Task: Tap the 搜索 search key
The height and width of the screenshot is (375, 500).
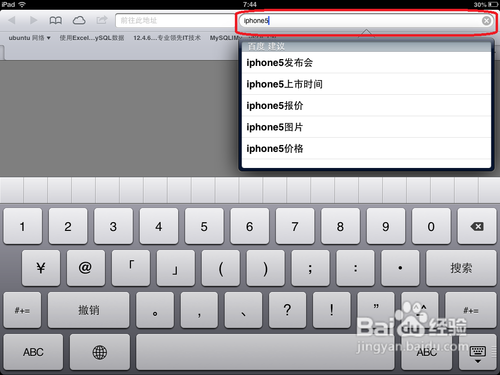Action: point(461,268)
